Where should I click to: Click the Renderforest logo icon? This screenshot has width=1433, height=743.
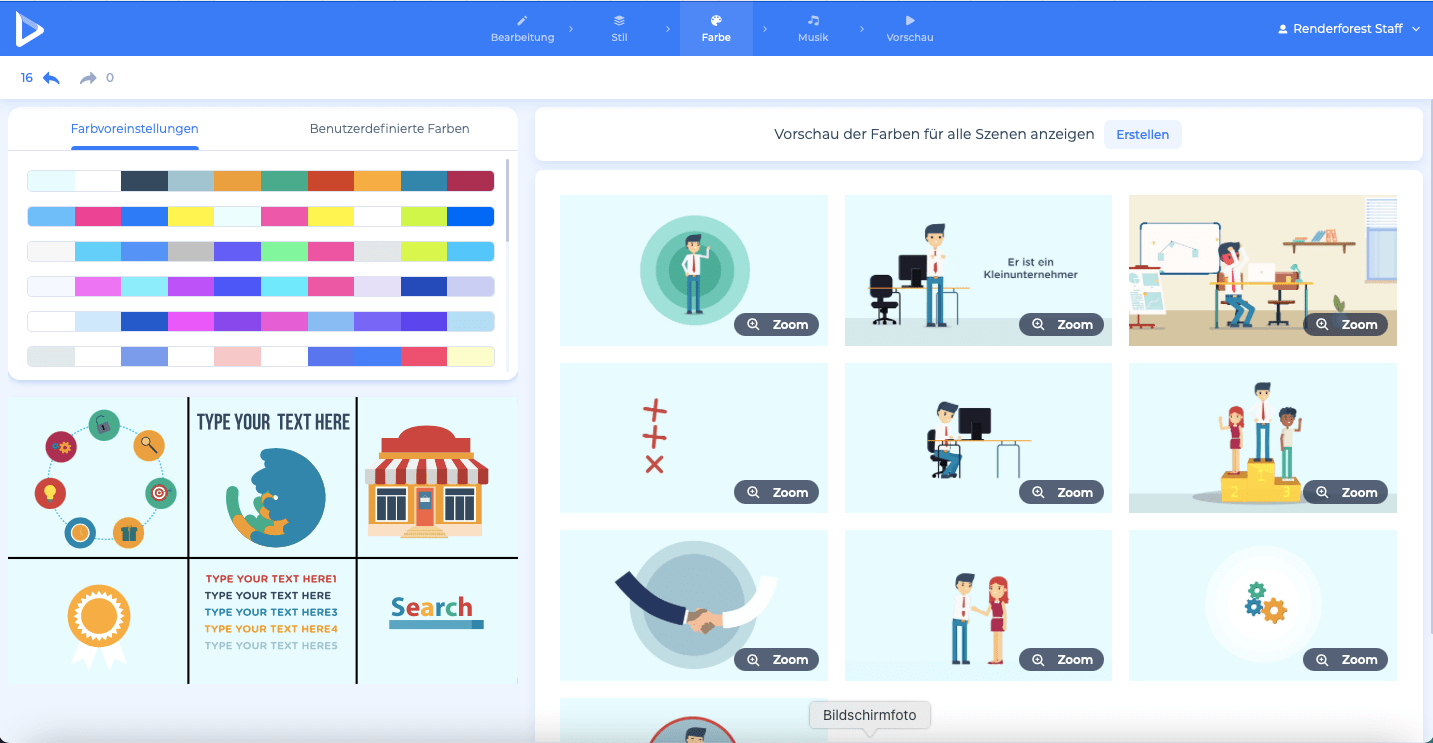pos(29,29)
